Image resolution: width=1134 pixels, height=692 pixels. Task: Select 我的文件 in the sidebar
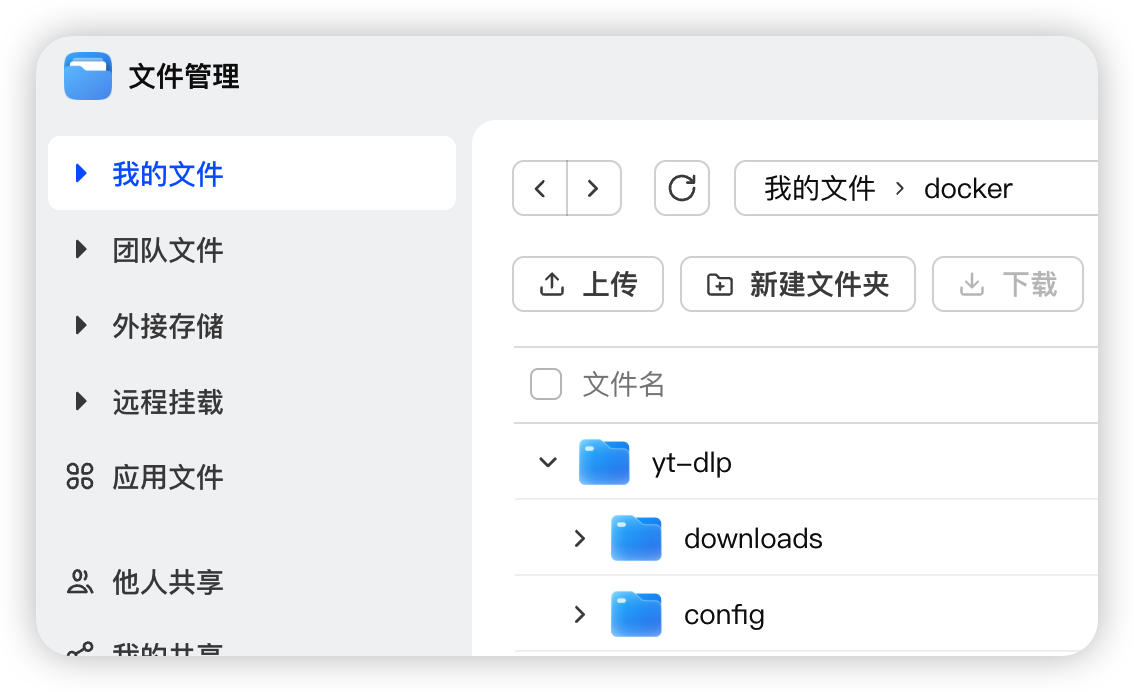pos(167,174)
